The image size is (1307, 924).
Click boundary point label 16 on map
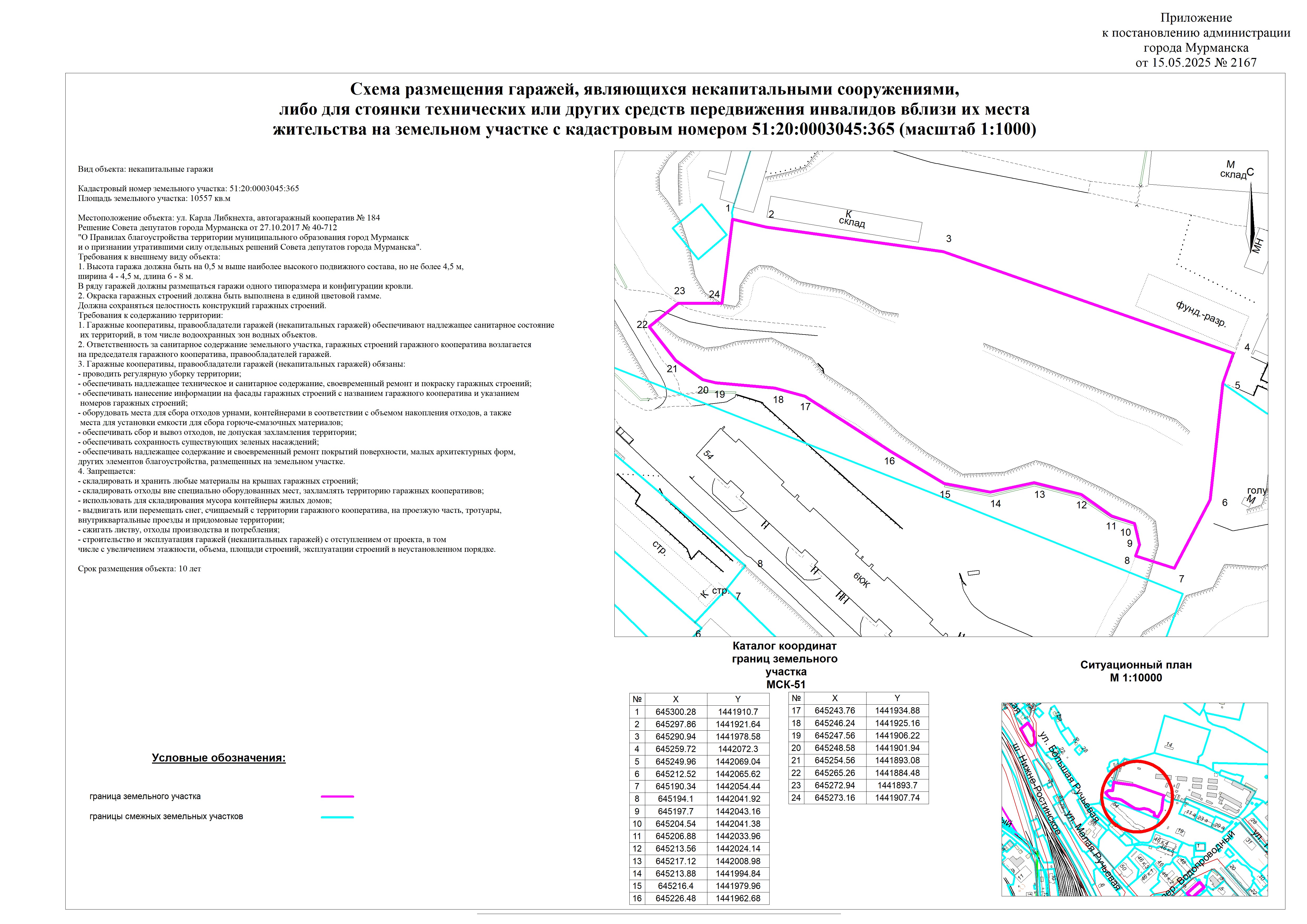coord(889,461)
